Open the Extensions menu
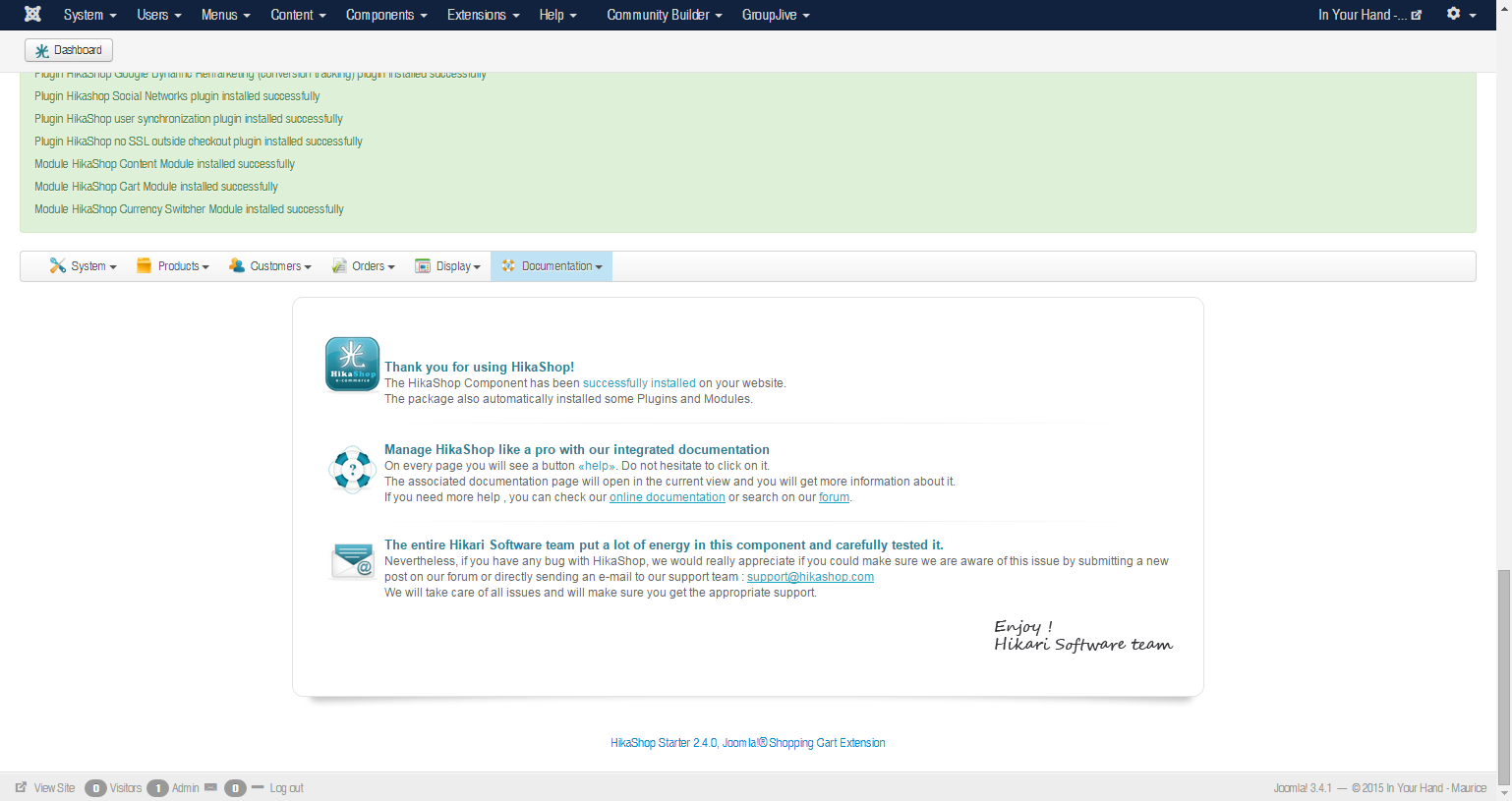1512x801 pixels. point(483,15)
